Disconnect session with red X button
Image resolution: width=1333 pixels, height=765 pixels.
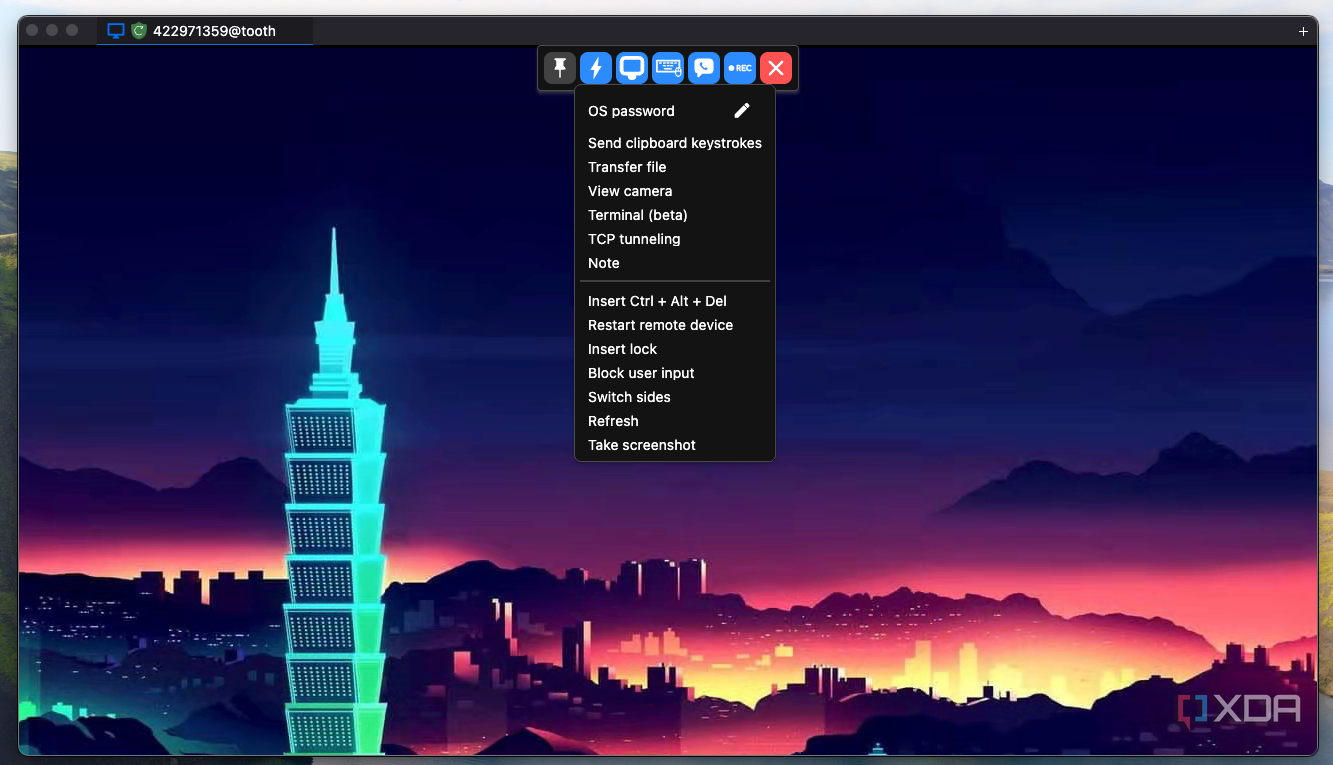[776, 68]
